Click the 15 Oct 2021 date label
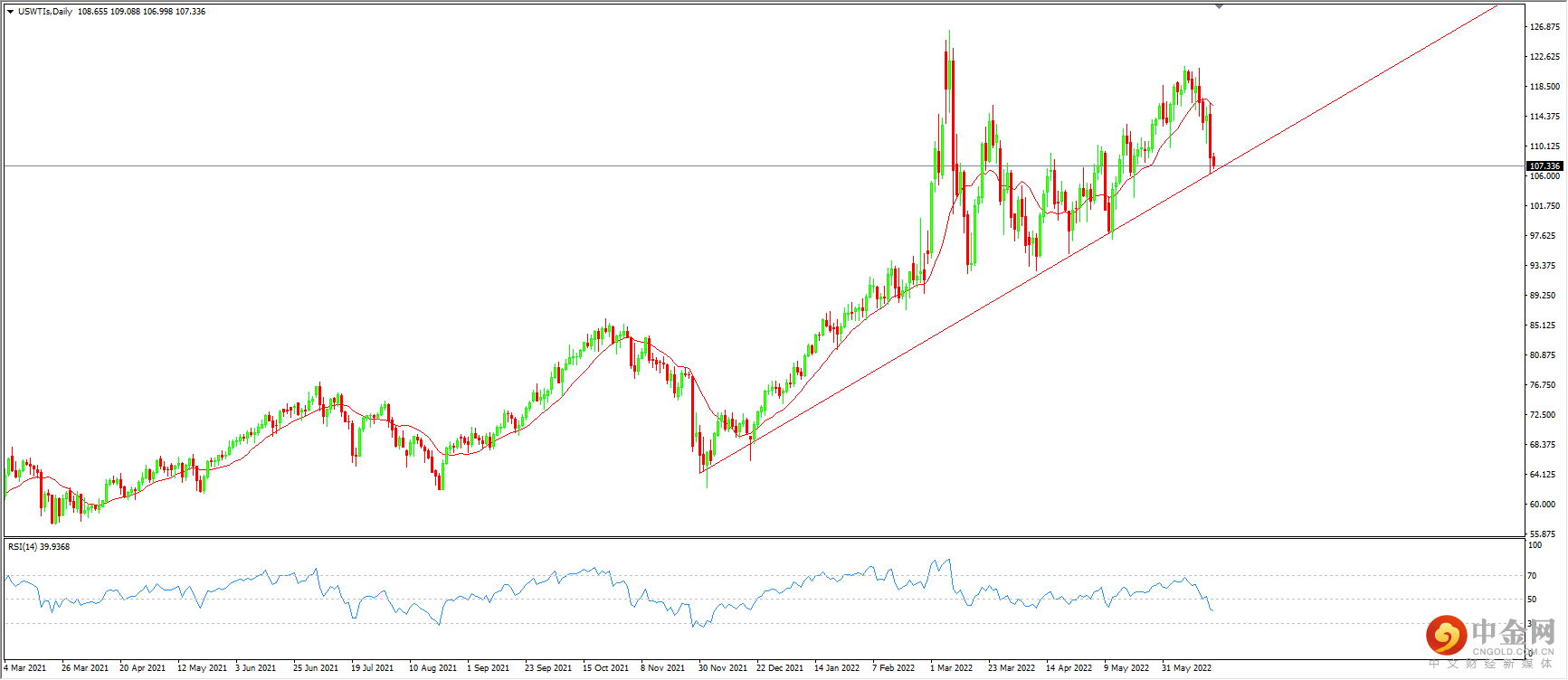This screenshot has width=1568, height=680. [x=606, y=668]
